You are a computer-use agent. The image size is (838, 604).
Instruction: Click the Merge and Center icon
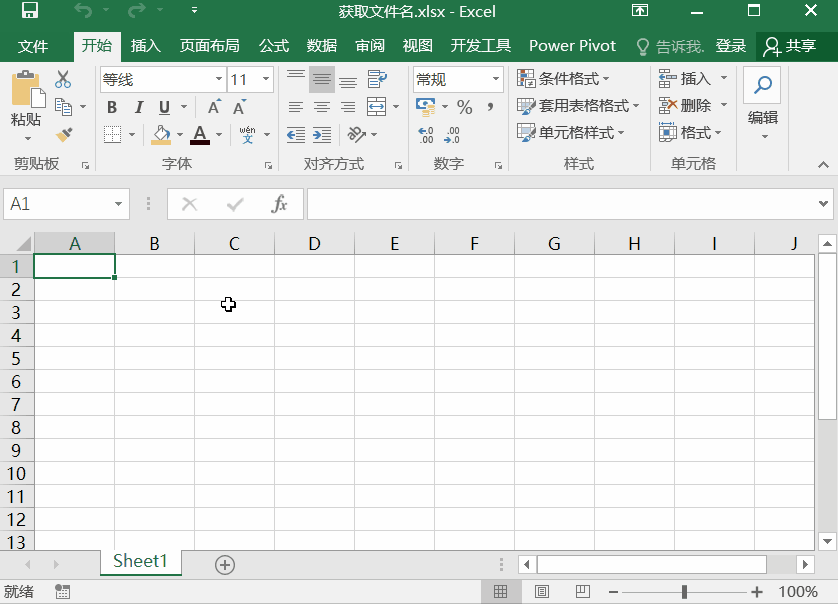pos(377,106)
